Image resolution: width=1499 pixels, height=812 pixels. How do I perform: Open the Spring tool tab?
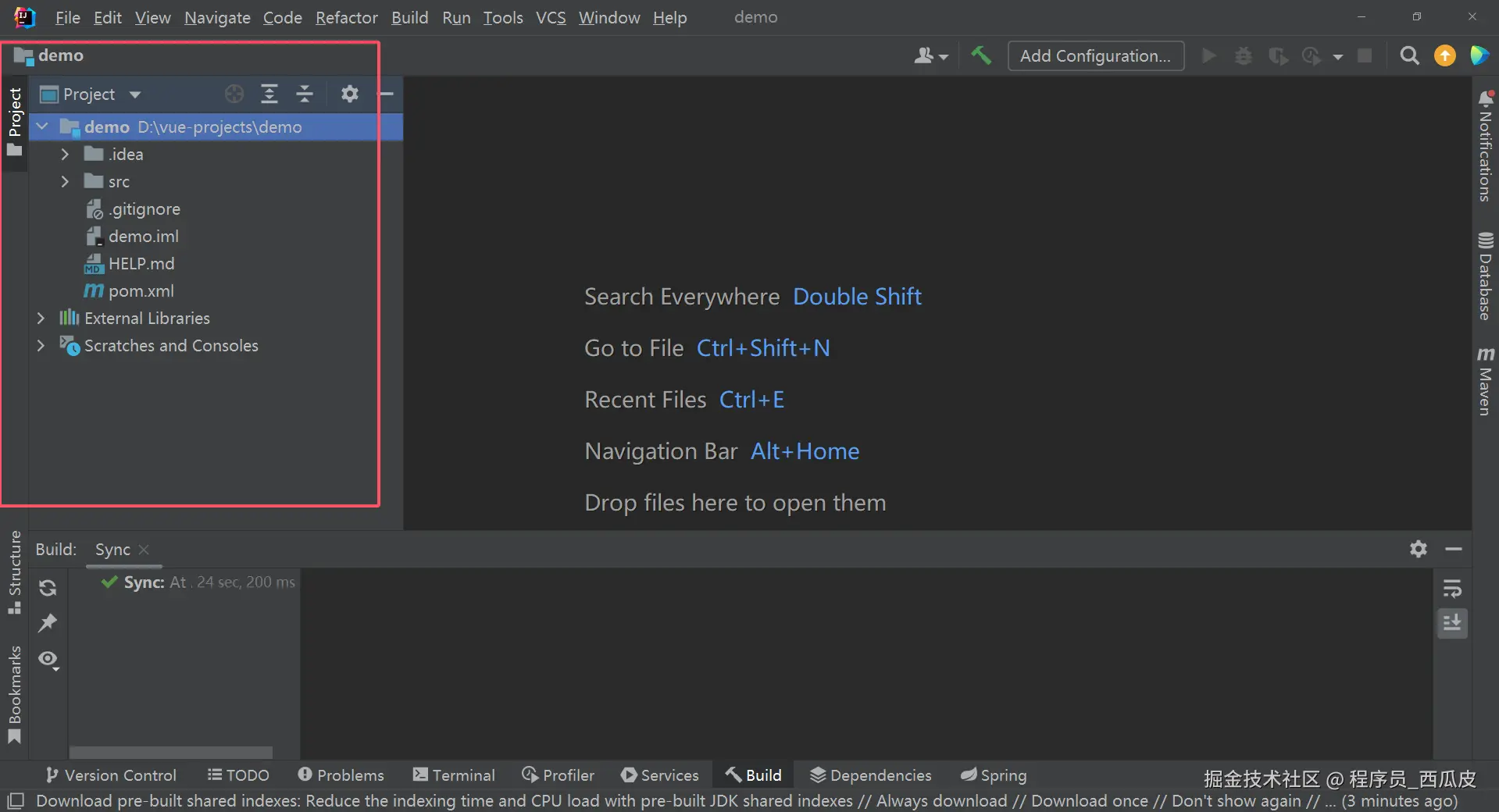(x=994, y=775)
